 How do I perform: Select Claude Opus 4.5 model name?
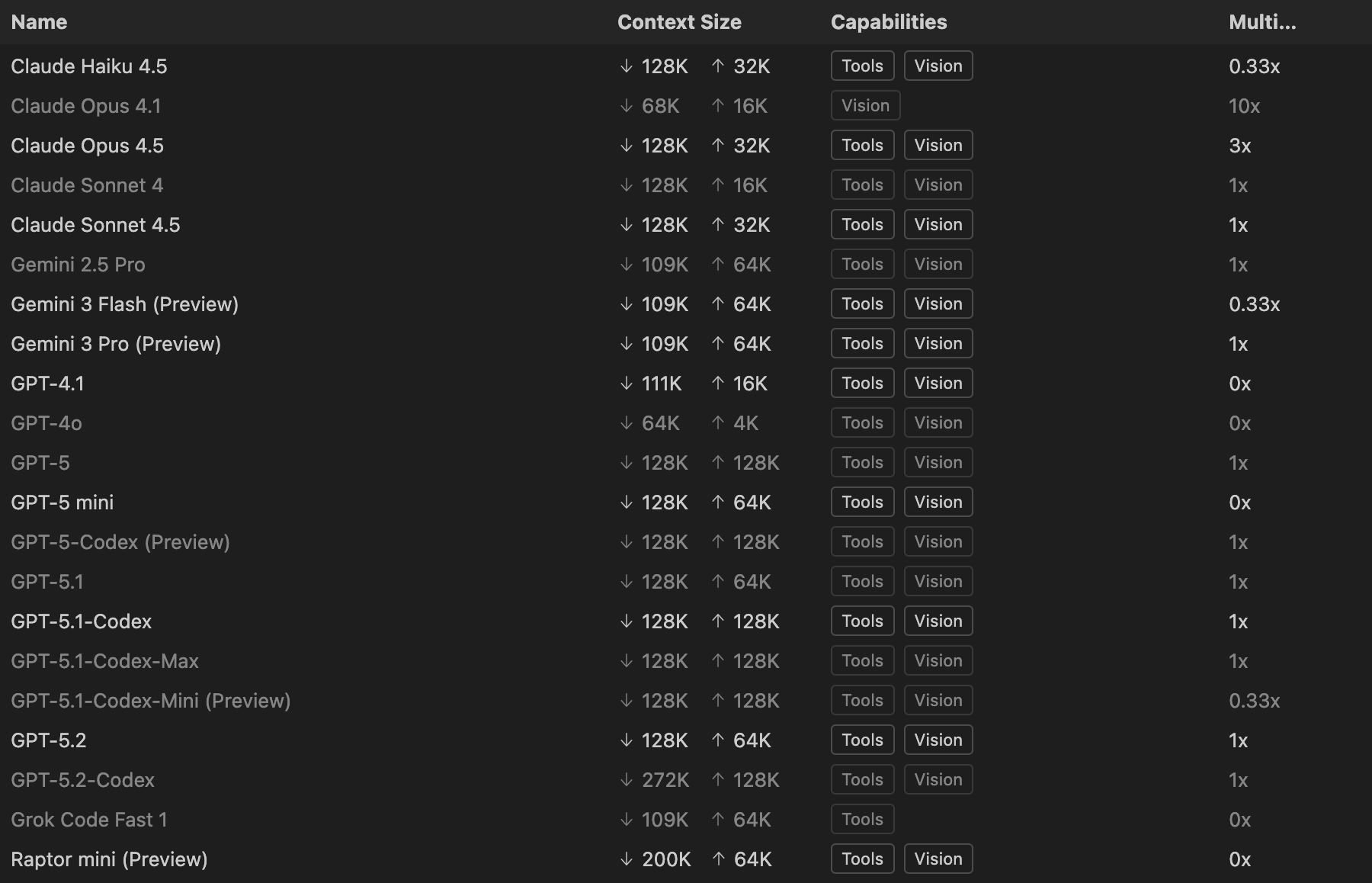pyautogui.click(x=88, y=146)
